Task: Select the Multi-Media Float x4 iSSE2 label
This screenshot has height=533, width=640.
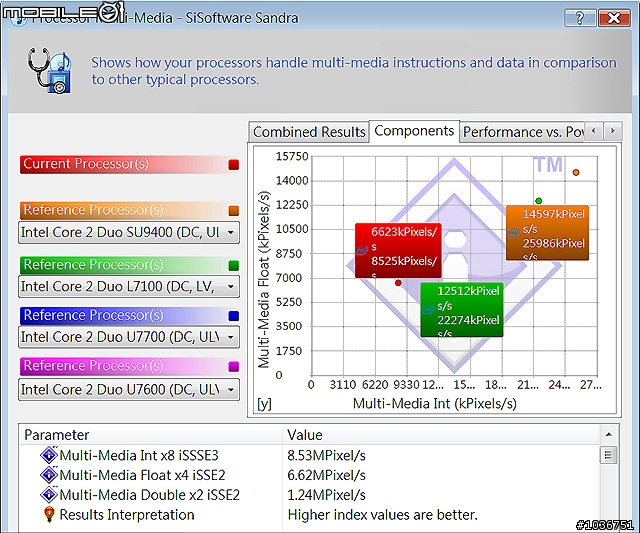Action: 142,475
